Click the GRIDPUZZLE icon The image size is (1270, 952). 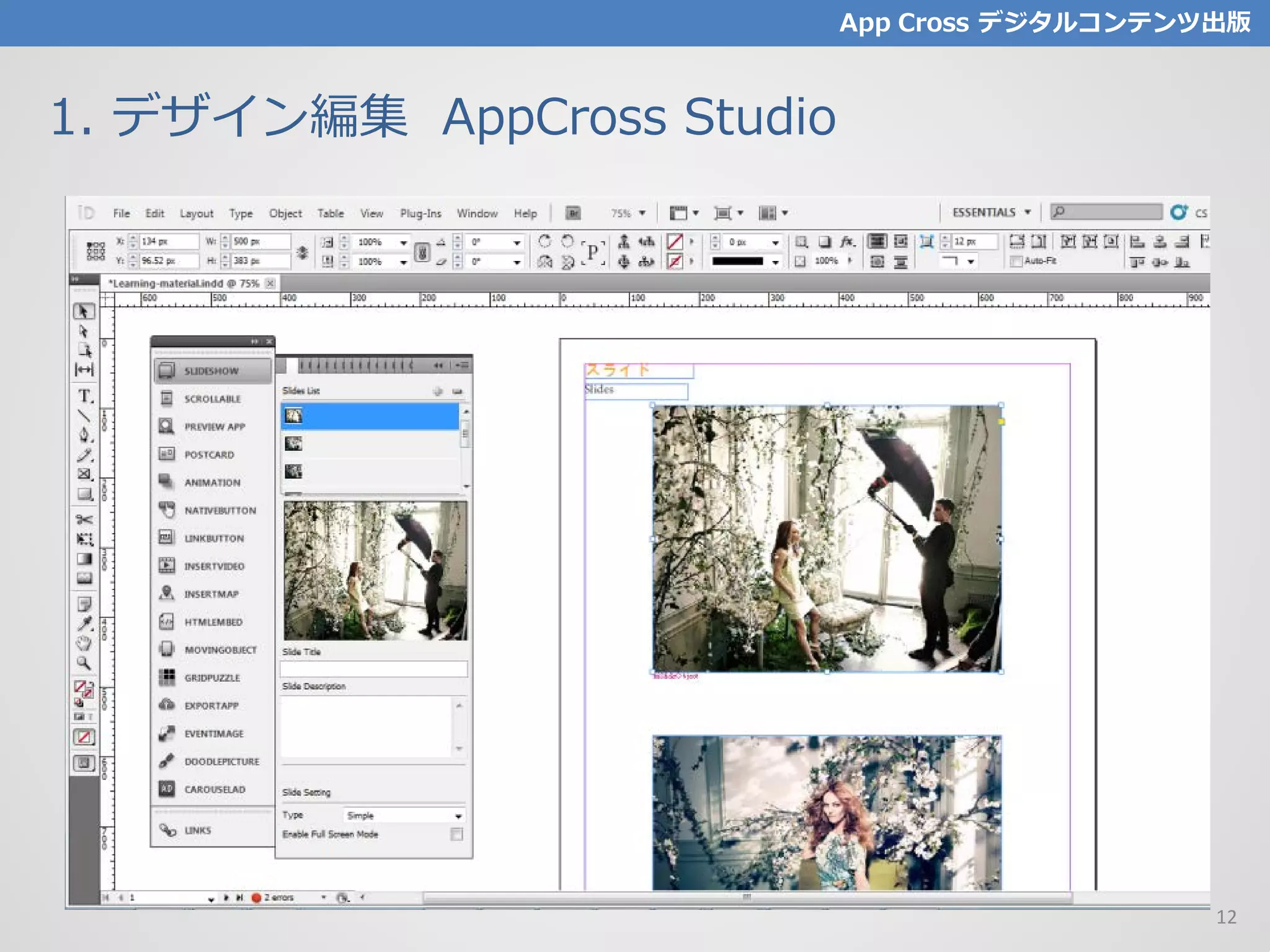[166, 677]
